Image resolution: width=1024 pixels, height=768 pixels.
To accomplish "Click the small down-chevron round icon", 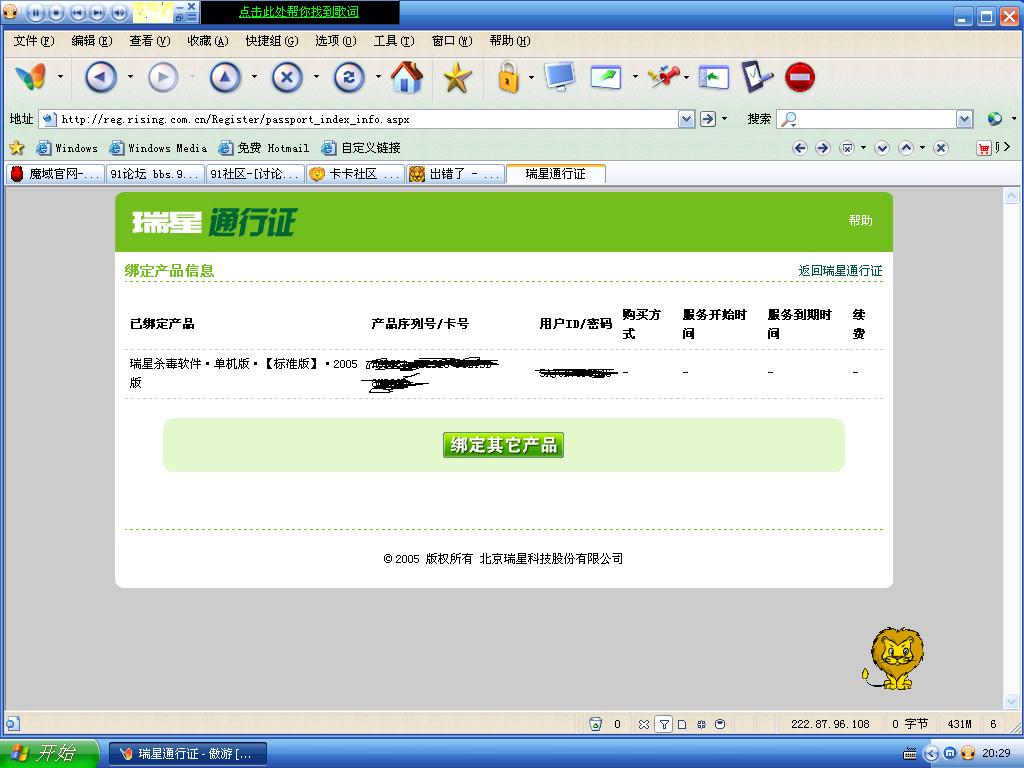I will [x=882, y=148].
